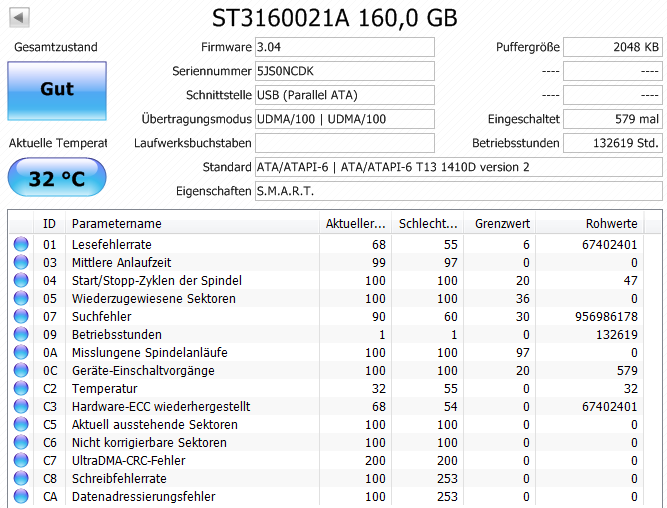
Task: Click status orb for Datenadressierungsfehler
Action: point(21,496)
